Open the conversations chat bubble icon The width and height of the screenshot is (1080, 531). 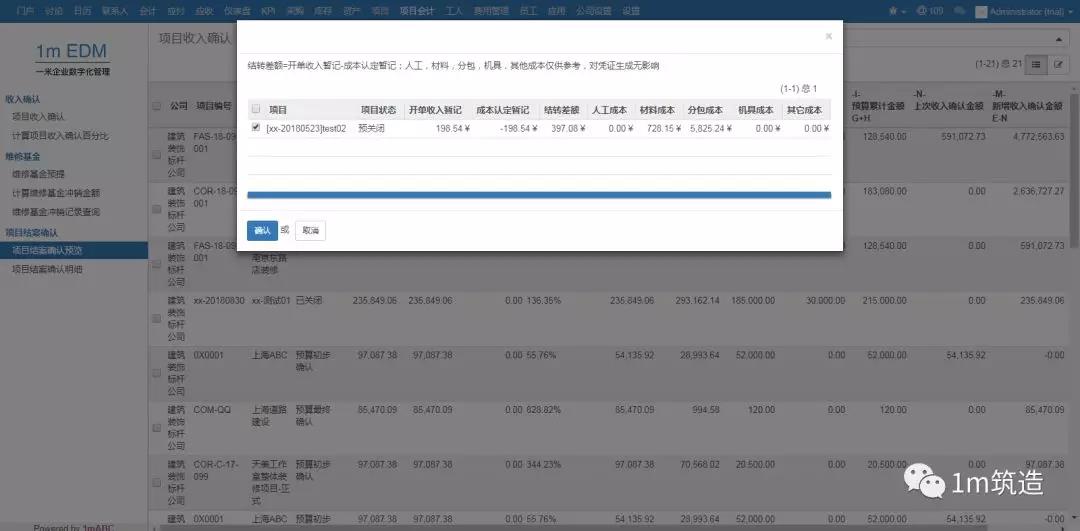click(959, 11)
